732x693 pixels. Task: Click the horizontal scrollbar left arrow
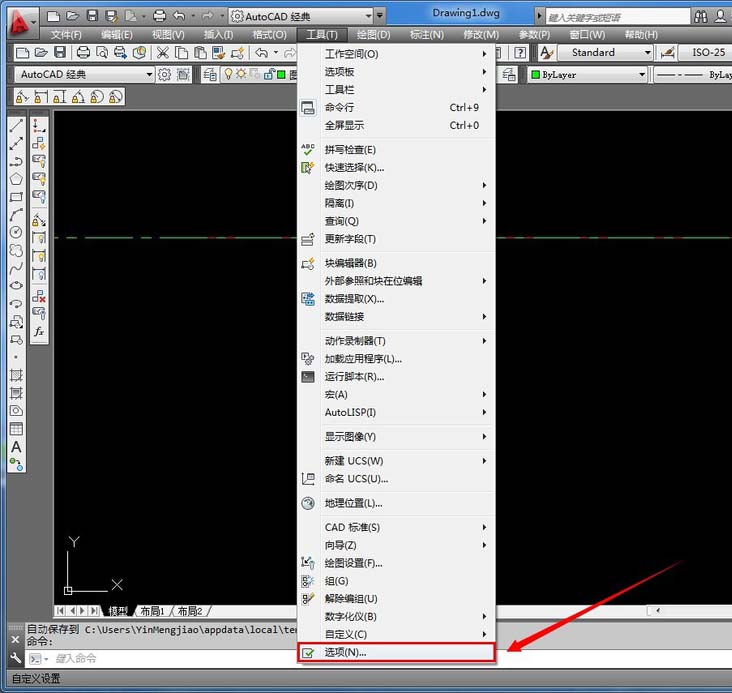658,610
